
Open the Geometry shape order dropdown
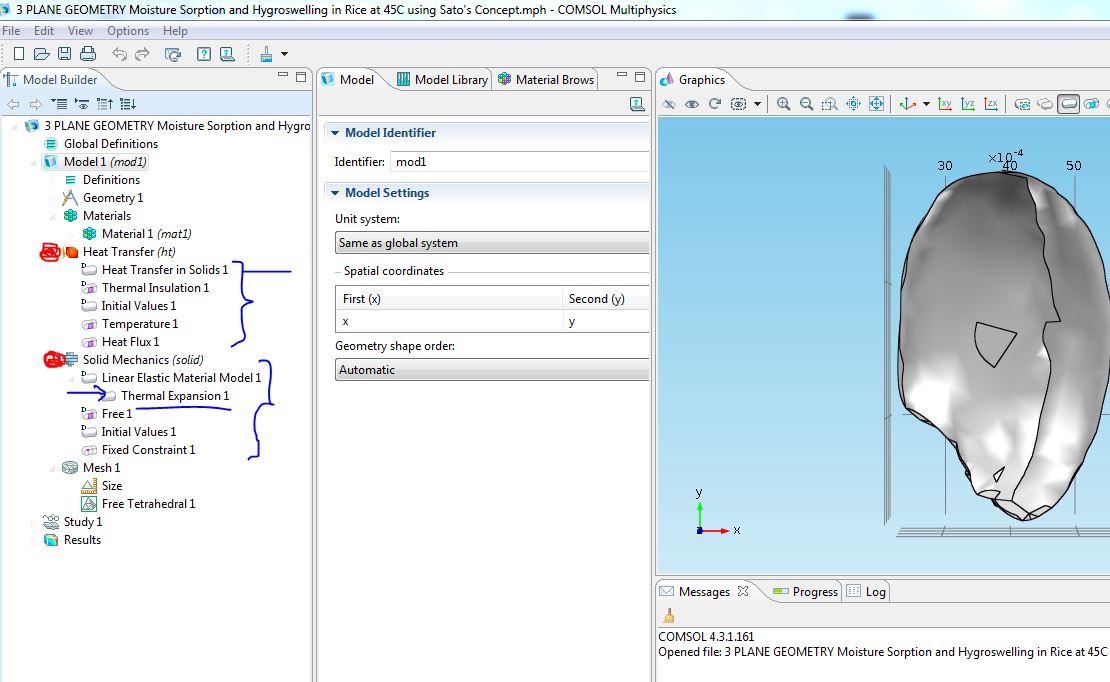(492, 370)
